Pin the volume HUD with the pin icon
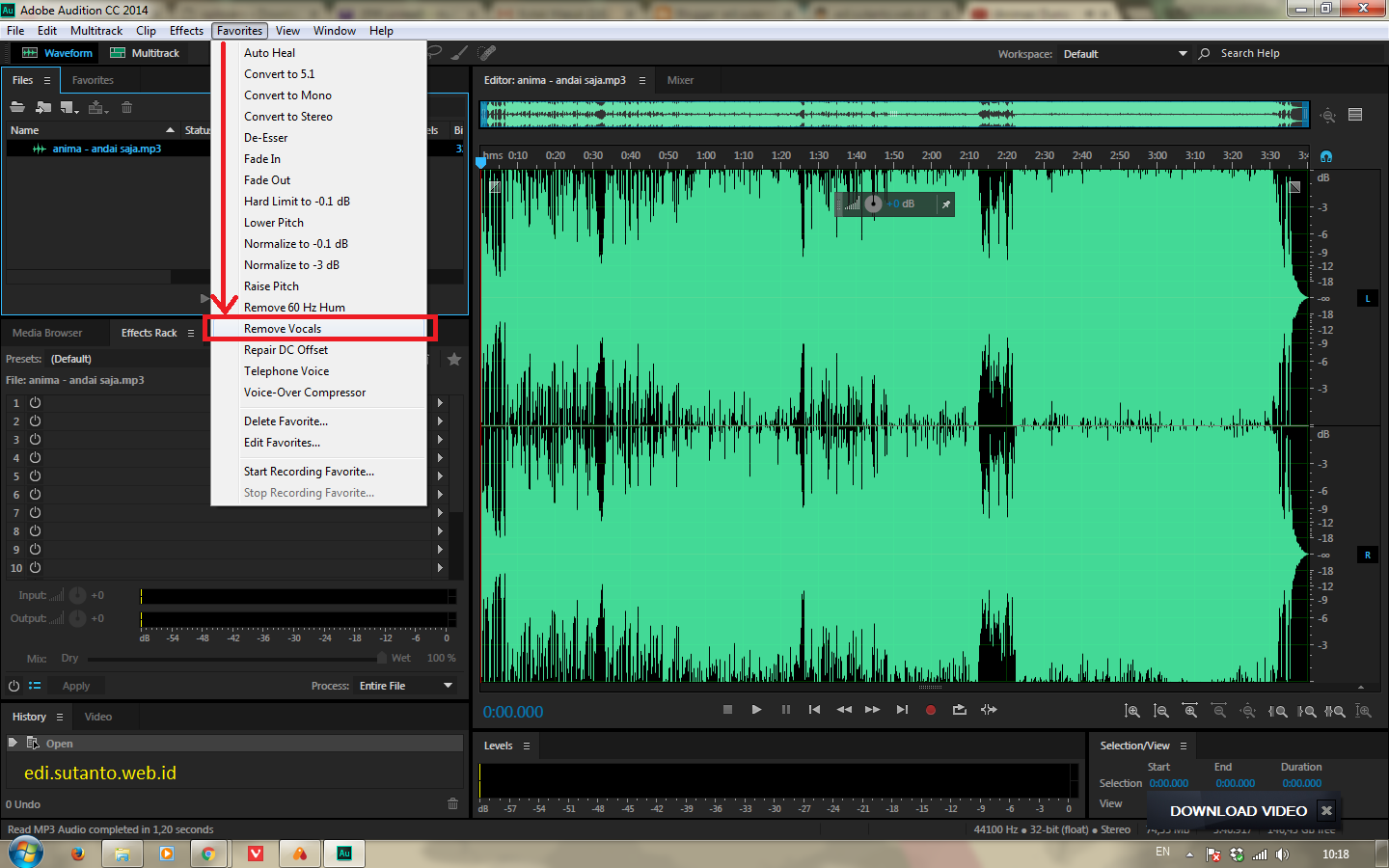Screen dimensions: 1389x868 tap(946, 204)
